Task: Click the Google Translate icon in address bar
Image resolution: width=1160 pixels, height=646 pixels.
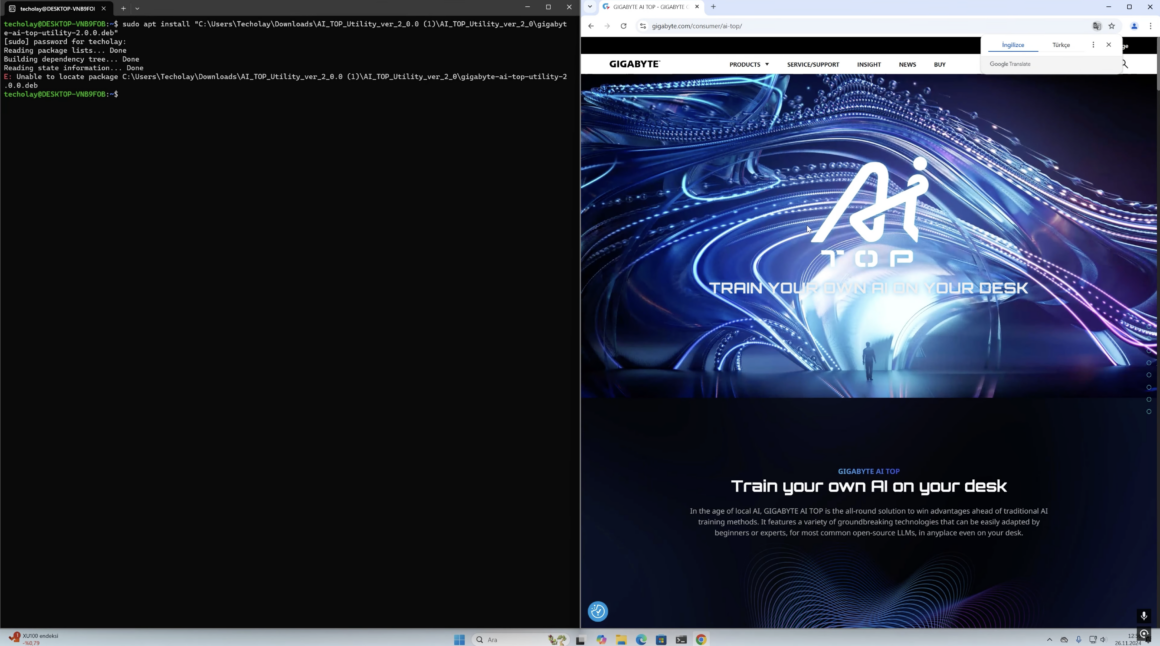Action: (x=1096, y=26)
